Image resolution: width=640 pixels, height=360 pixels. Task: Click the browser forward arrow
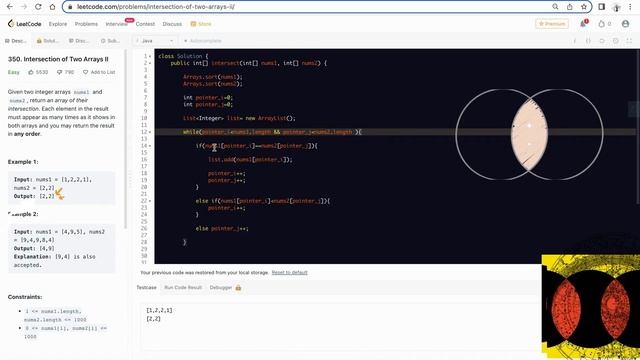[x=24, y=7]
